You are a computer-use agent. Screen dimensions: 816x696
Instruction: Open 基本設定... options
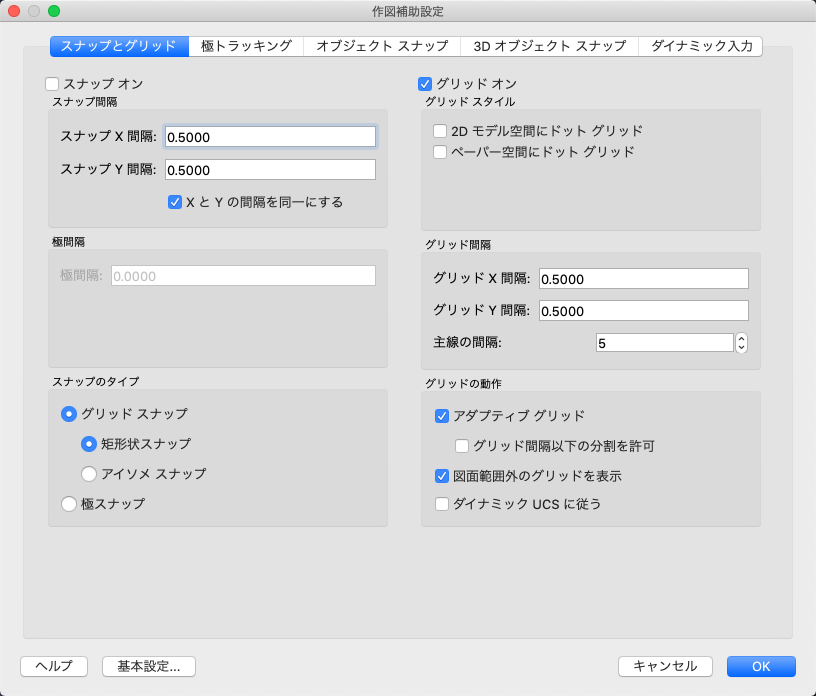(x=148, y=666)
